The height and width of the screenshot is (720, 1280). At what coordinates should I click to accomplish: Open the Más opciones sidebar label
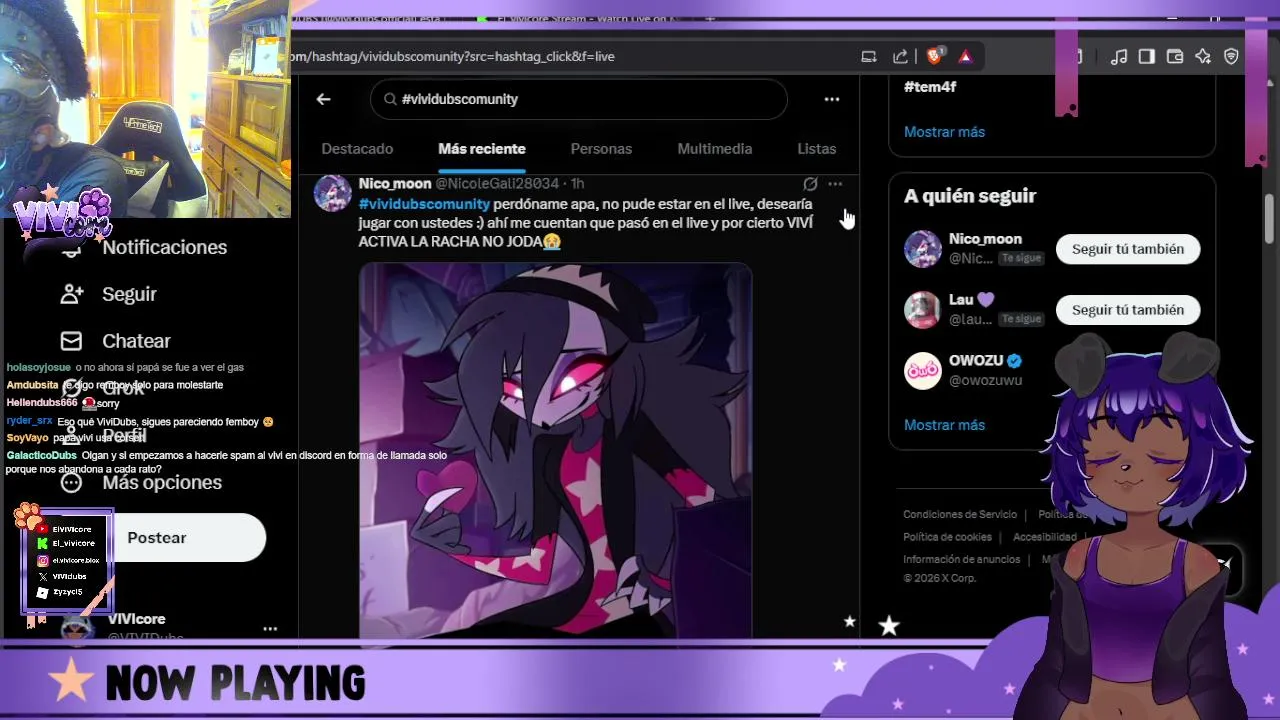coord(162,482)
